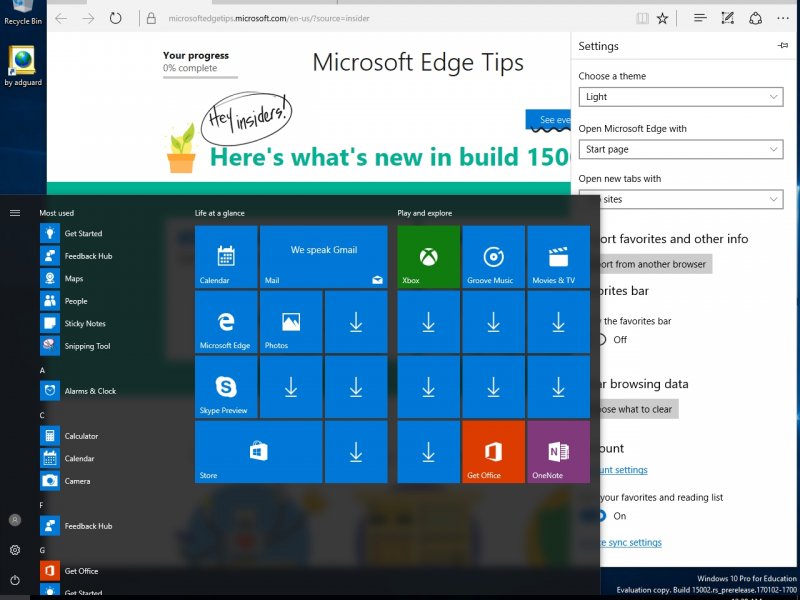Image resolution: width=800 pixels, height=600 pixels.
Task: Toggle the favorites bar switch
Action: point(602,339)
